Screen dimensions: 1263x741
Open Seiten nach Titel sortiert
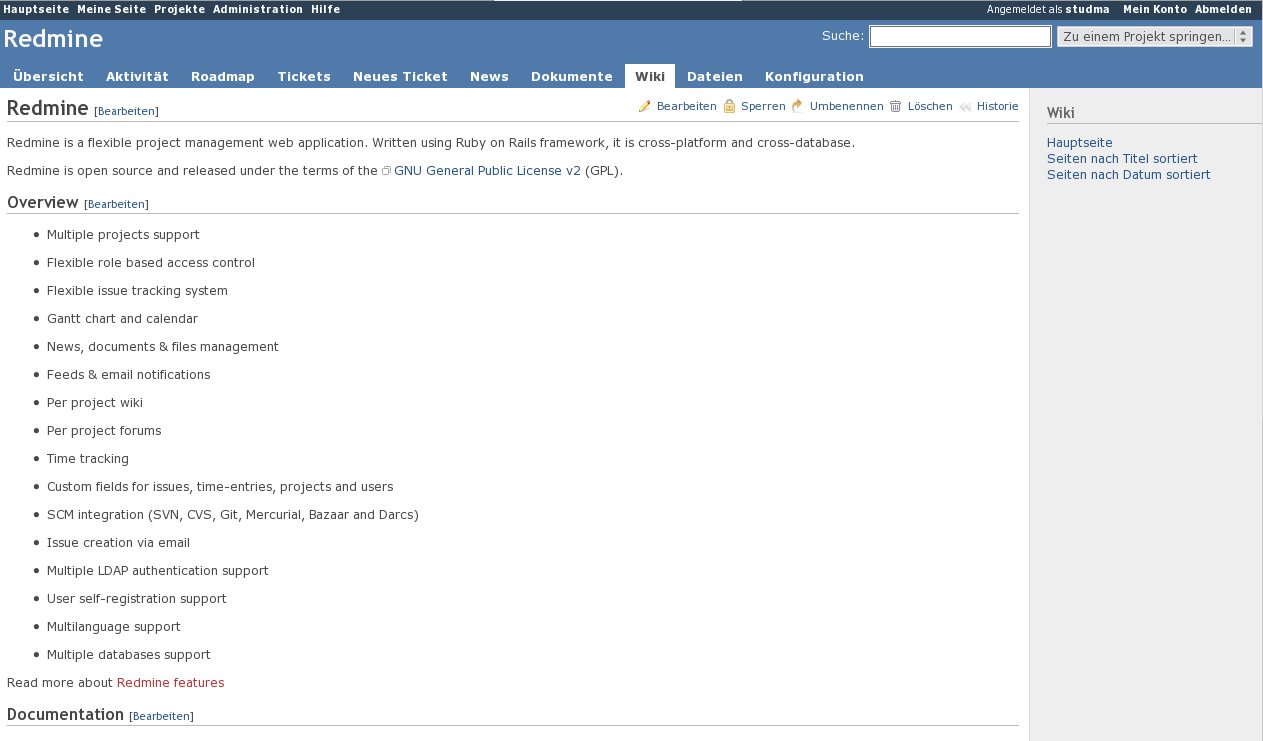click(1122, 159)
